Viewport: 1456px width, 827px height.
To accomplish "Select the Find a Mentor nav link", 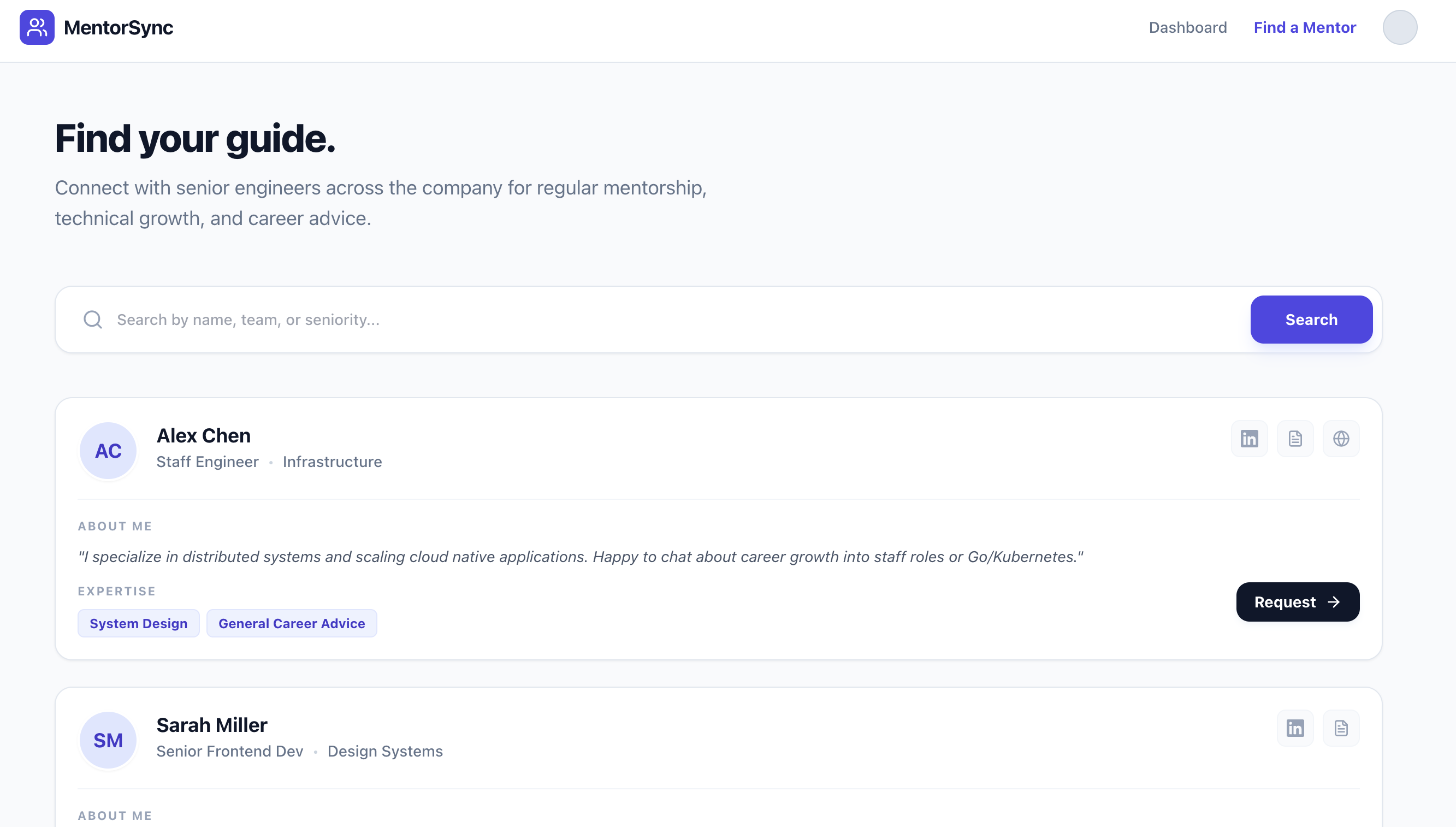I will (1304, 27).
